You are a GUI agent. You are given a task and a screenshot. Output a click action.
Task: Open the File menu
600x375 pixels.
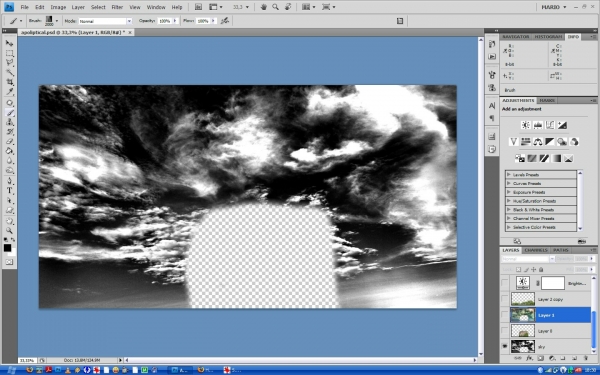[24, 7]
